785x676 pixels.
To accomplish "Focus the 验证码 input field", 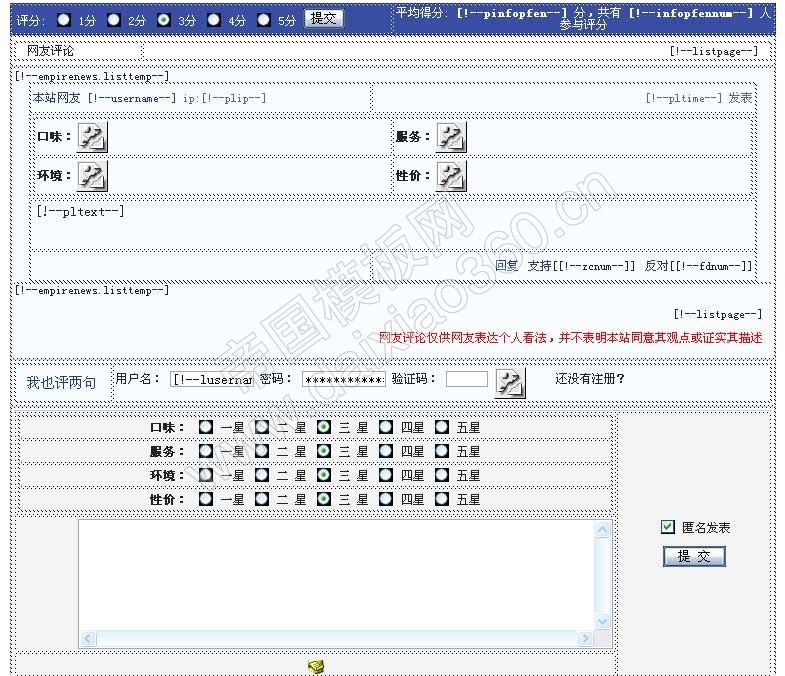I will pyautogui.click(x=467, y=379).
